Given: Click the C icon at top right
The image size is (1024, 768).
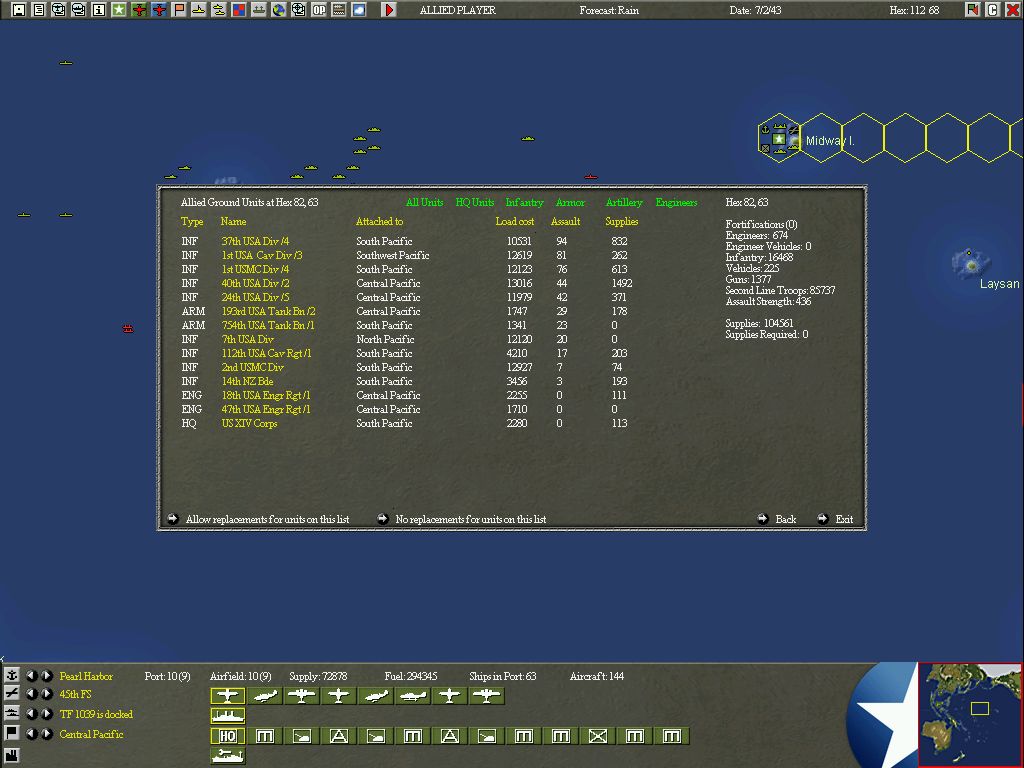Looking at the screenshot, I should pyautogui.click(x=993, y=10).
